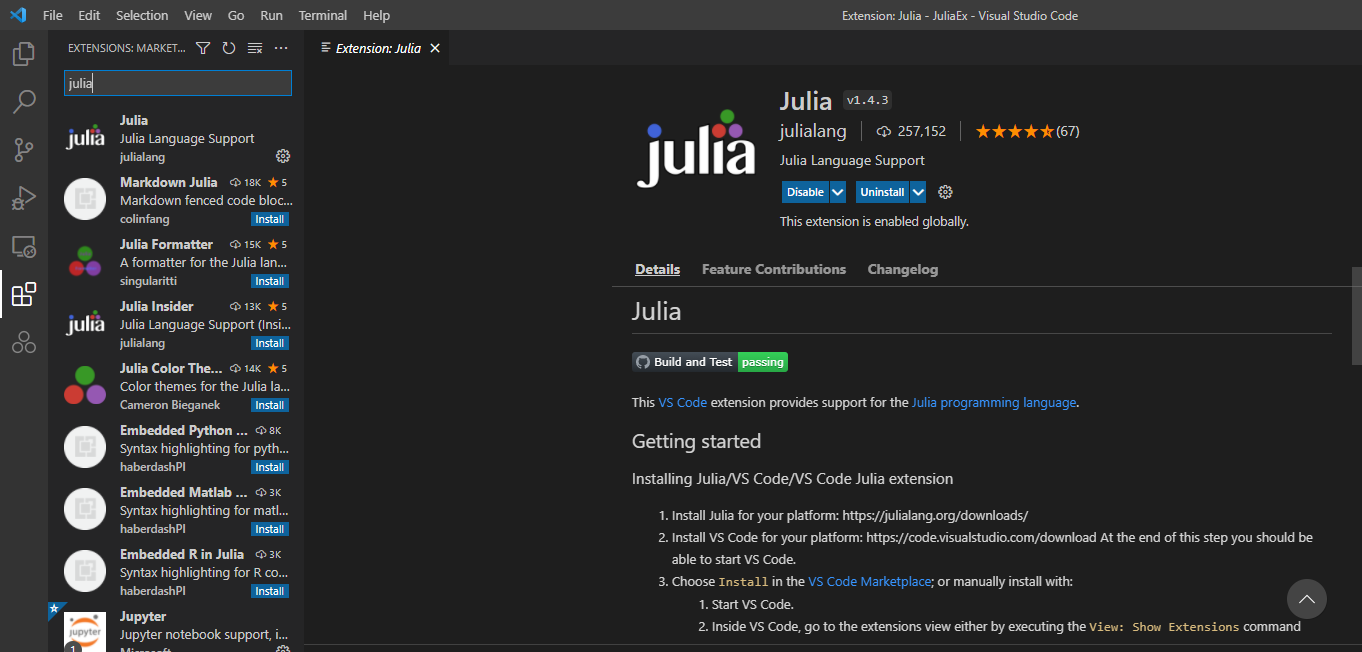Open the VS Code link in description
Image resolution: width=1362 pixels, height=652 pixels.
coord(683,403)
